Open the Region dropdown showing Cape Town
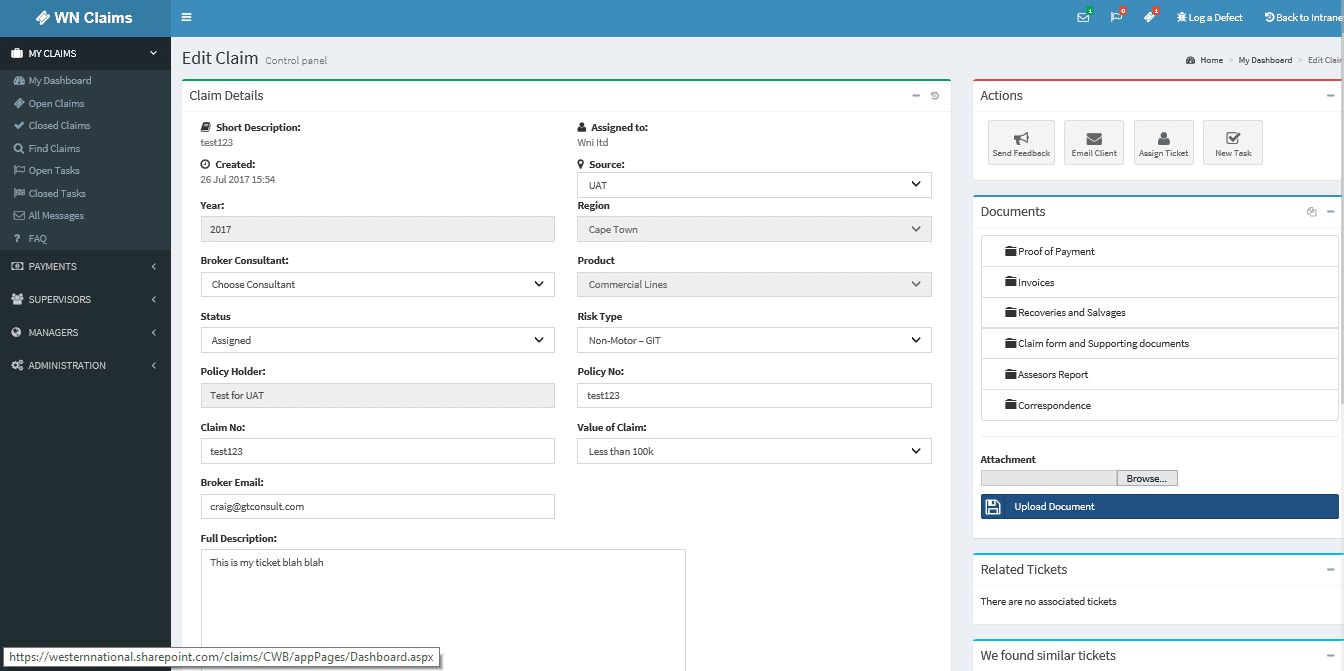Screen dimensions: 1344x671 tap(754, 229)
